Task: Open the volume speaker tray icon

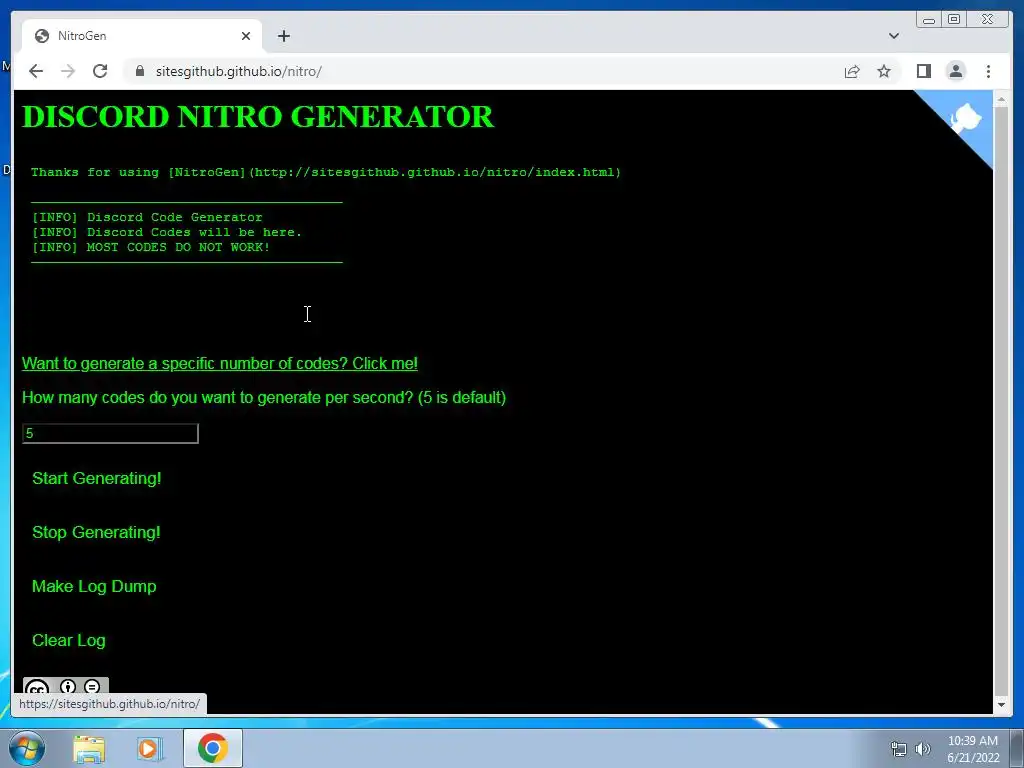Action: (923, 749)
